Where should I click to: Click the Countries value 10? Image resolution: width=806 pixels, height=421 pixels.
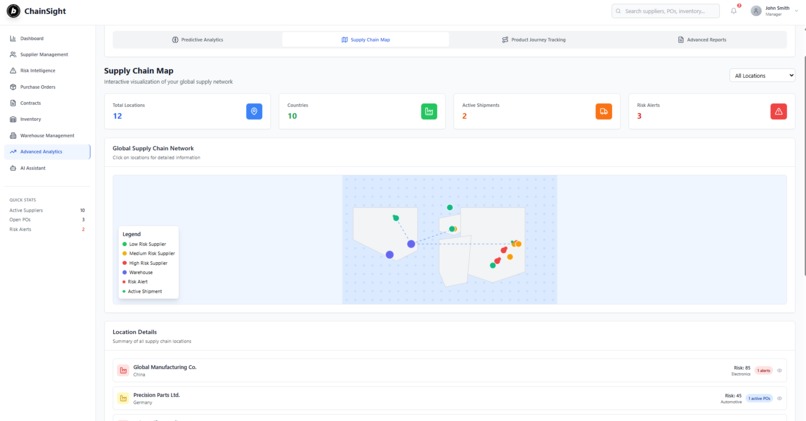292,116
